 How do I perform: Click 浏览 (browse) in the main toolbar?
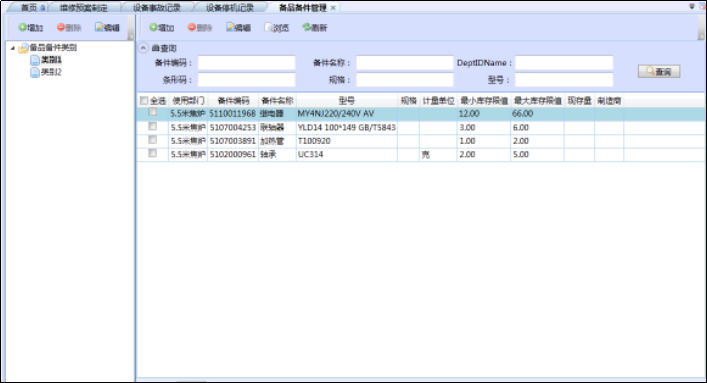tap(277, 28)
